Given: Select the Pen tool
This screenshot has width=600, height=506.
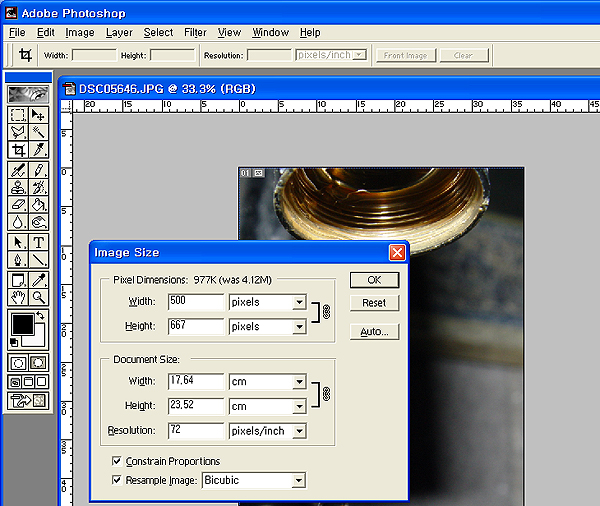Looking at the screenshot, I should (x=18, y=260).
